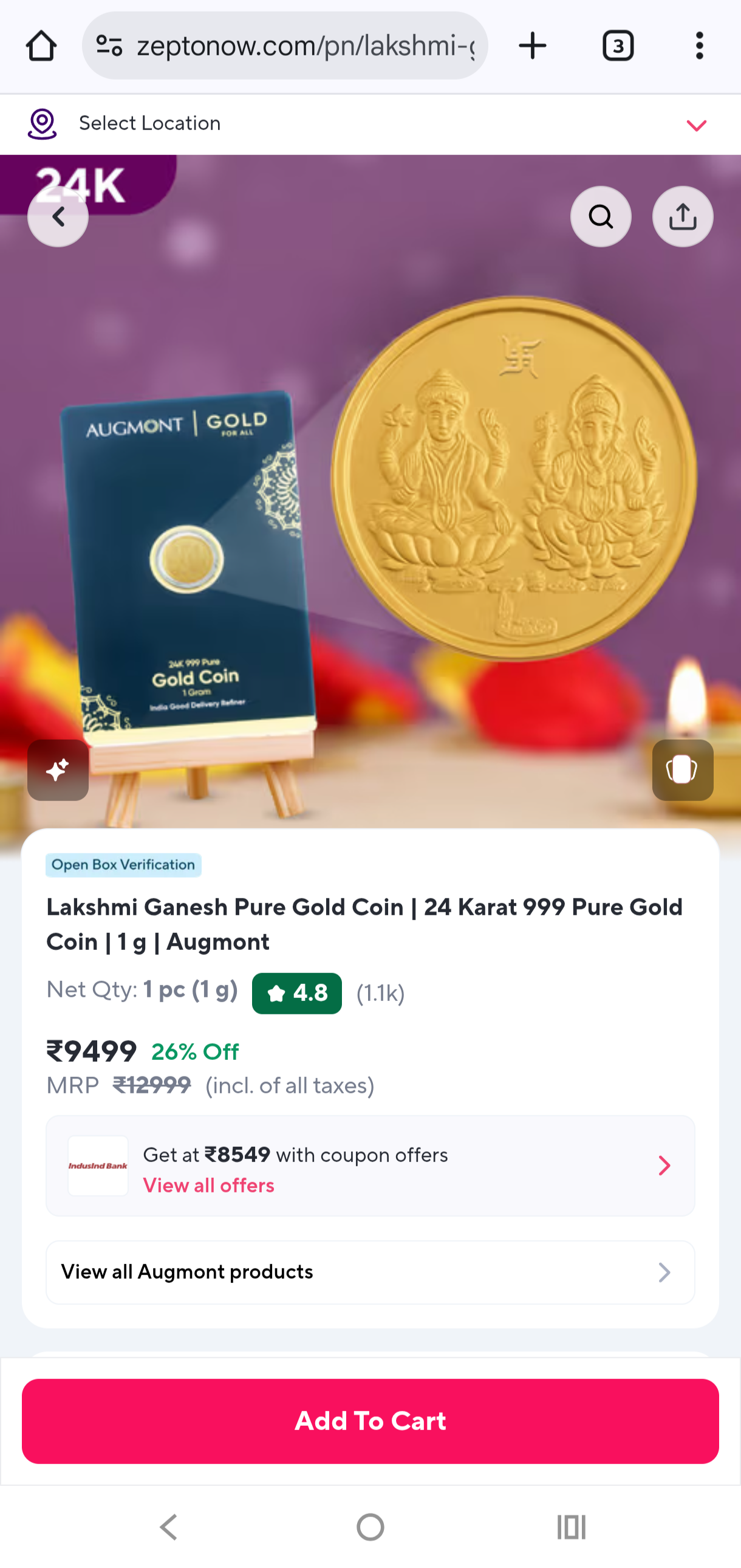Focus the zeptonow.com URL address field

point(306,46)
